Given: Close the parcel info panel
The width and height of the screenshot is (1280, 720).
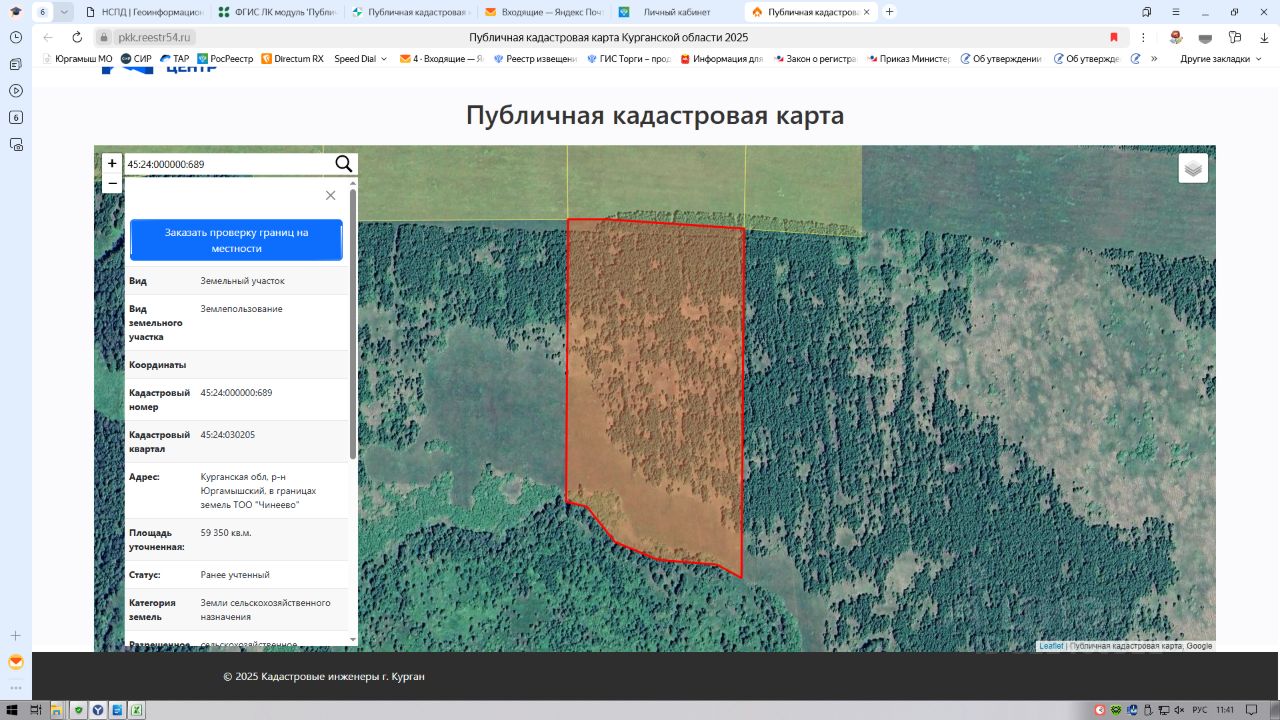Looking at the screenshot, I should pos(330,195).
